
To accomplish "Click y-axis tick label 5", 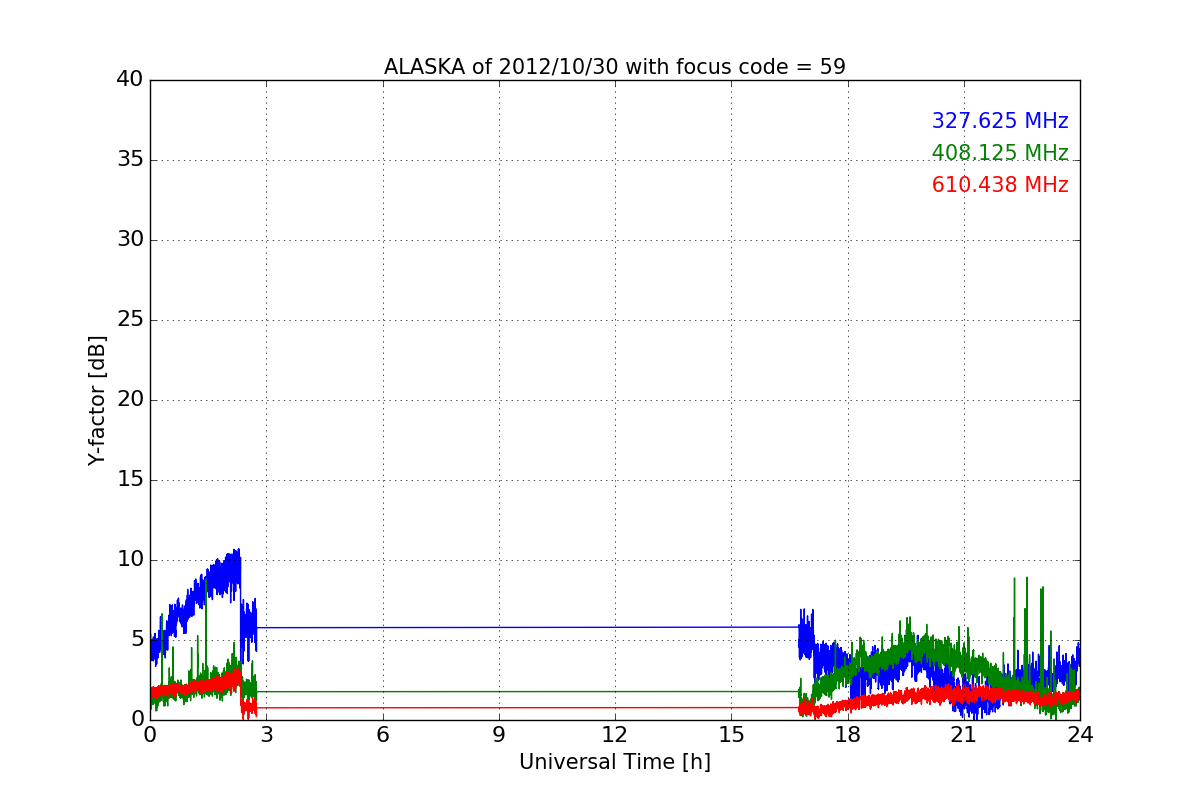I will [136, 640].
